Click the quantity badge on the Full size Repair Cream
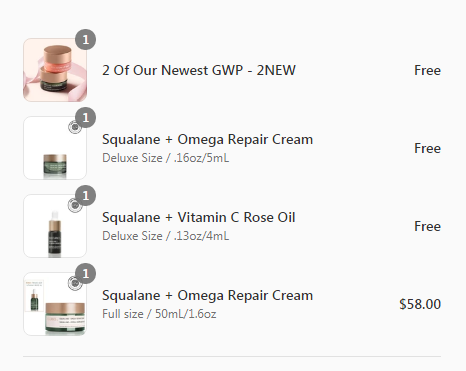The height and width of the screenshot is (371, 466). click(x=86, y=274)
